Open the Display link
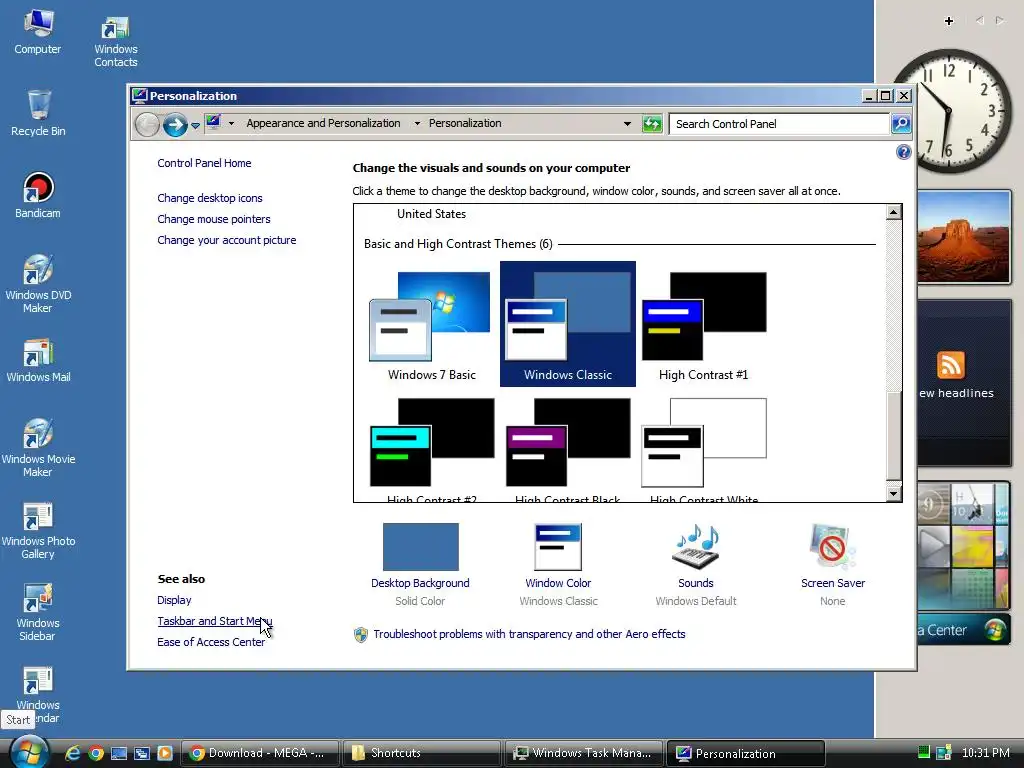The height and width of the screenshot is (768, 1024). pos(174,600)
